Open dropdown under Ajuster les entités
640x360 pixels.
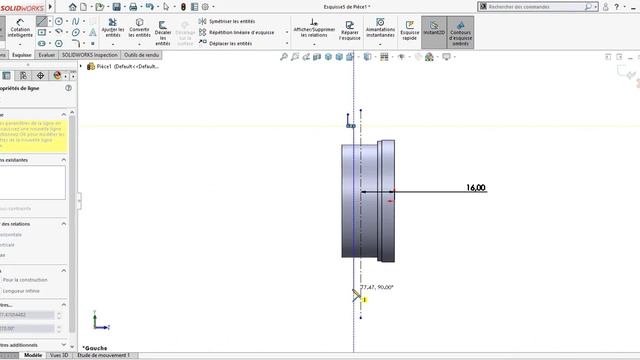113,44
